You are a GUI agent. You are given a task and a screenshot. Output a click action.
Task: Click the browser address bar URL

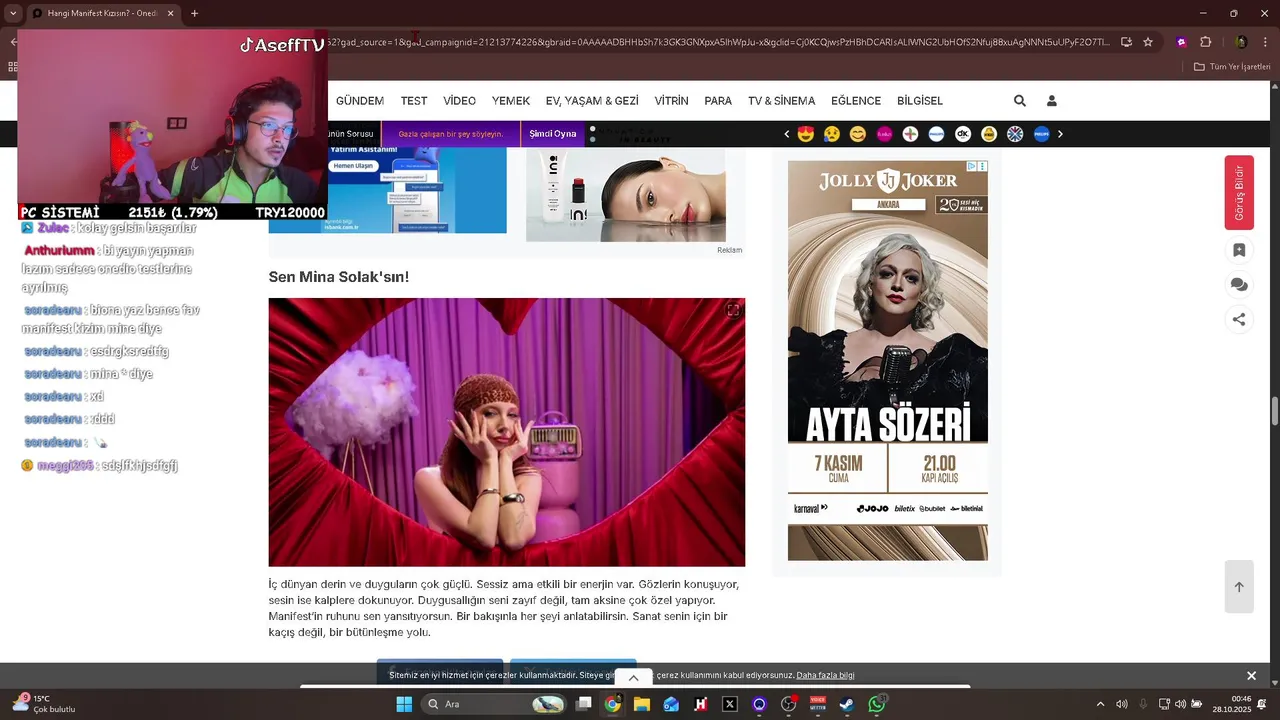click(x=720, y=42)
